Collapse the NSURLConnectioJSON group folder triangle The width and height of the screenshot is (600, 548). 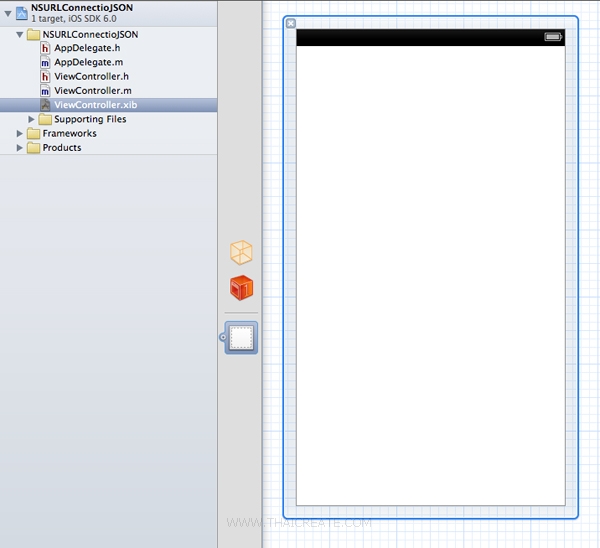(x=21, y=34)
